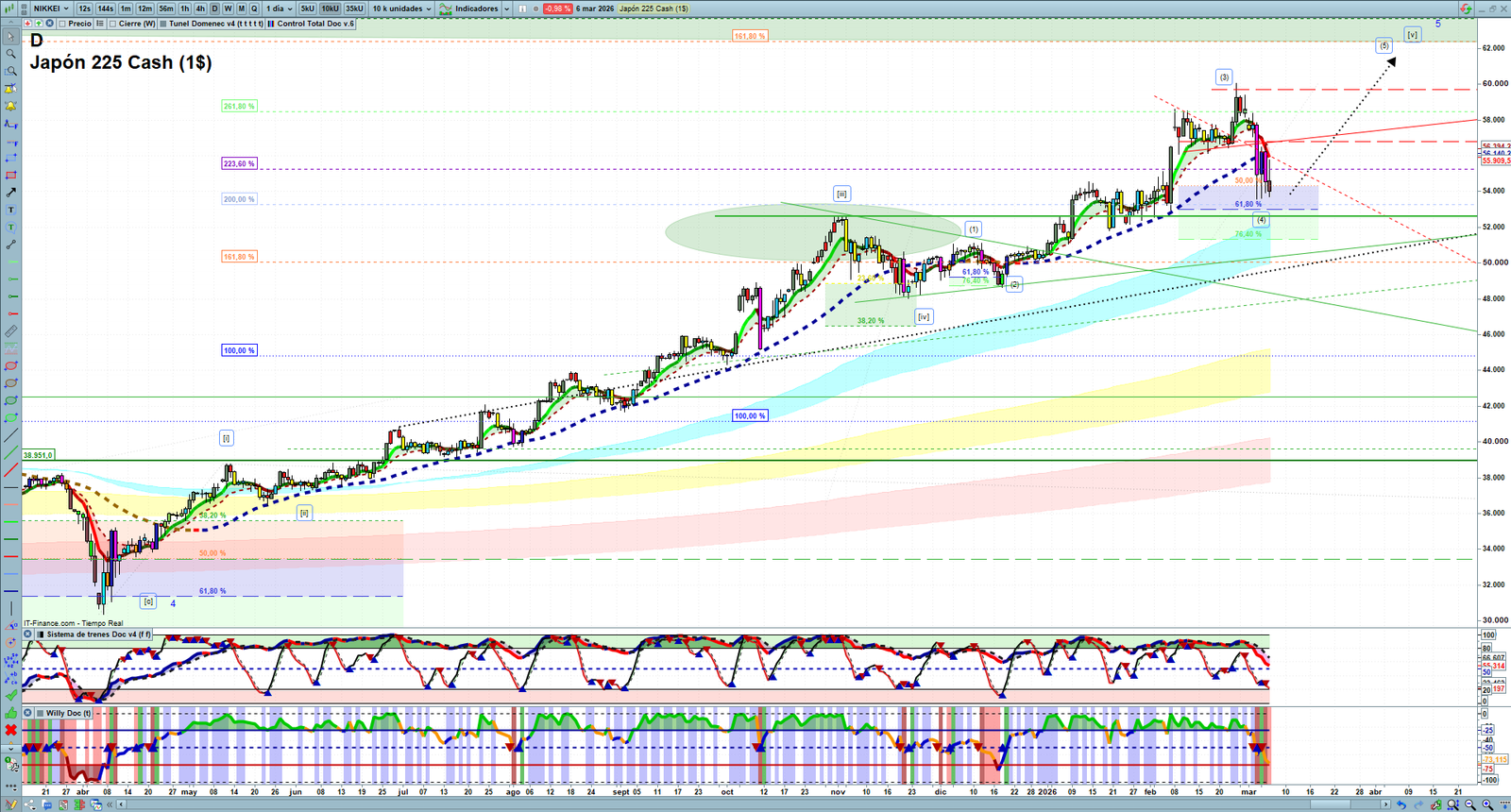Open the 10 k unidades dropdown
This screenshot has width=1511, height=812.
[x=401, y=8]
